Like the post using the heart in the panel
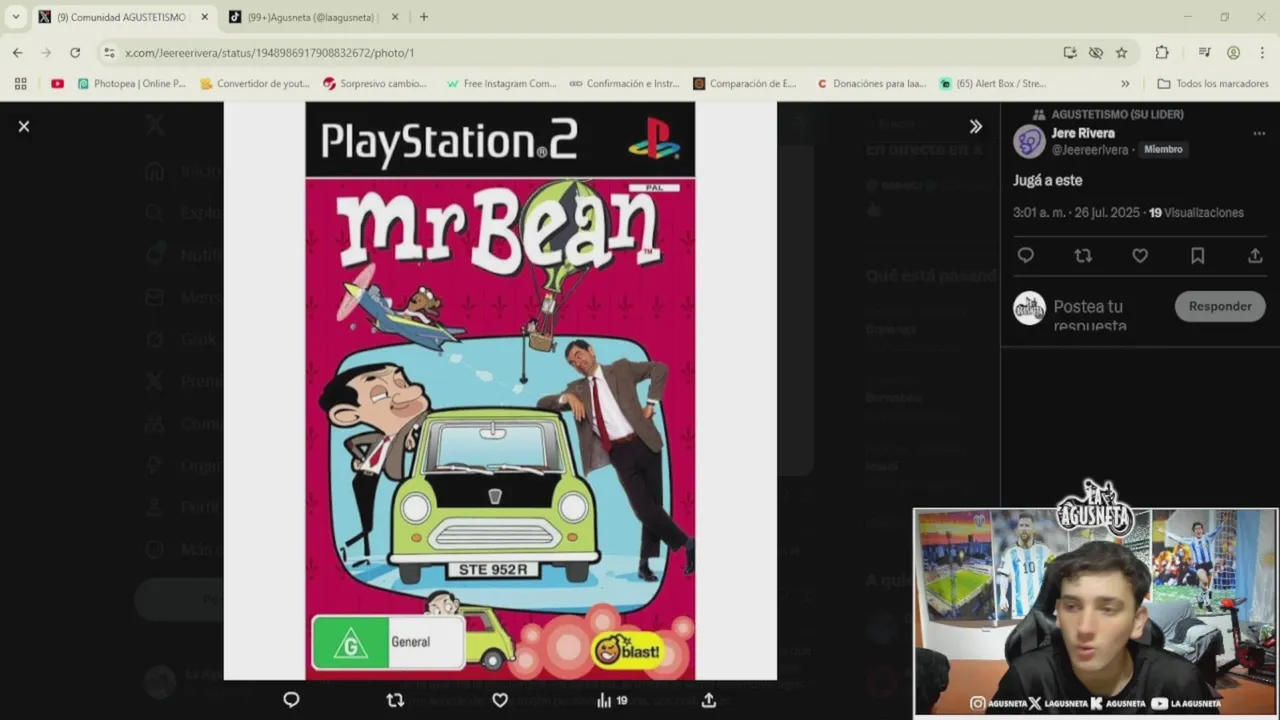Image resolution: width=1280 pixels, height=720 pixels. point(1140,256)
